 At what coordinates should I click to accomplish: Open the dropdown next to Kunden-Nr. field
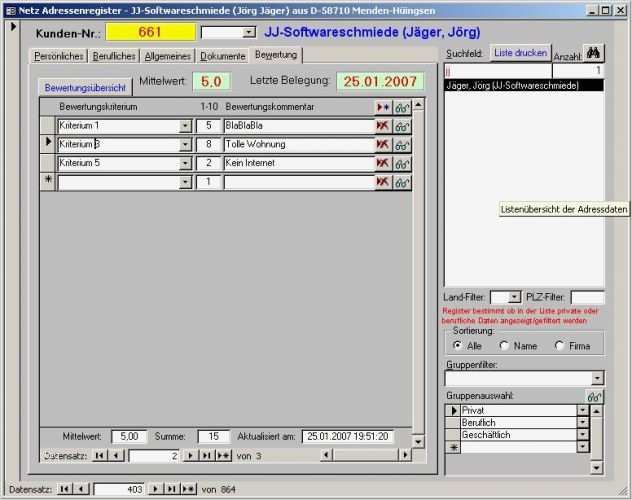[249, 32]
